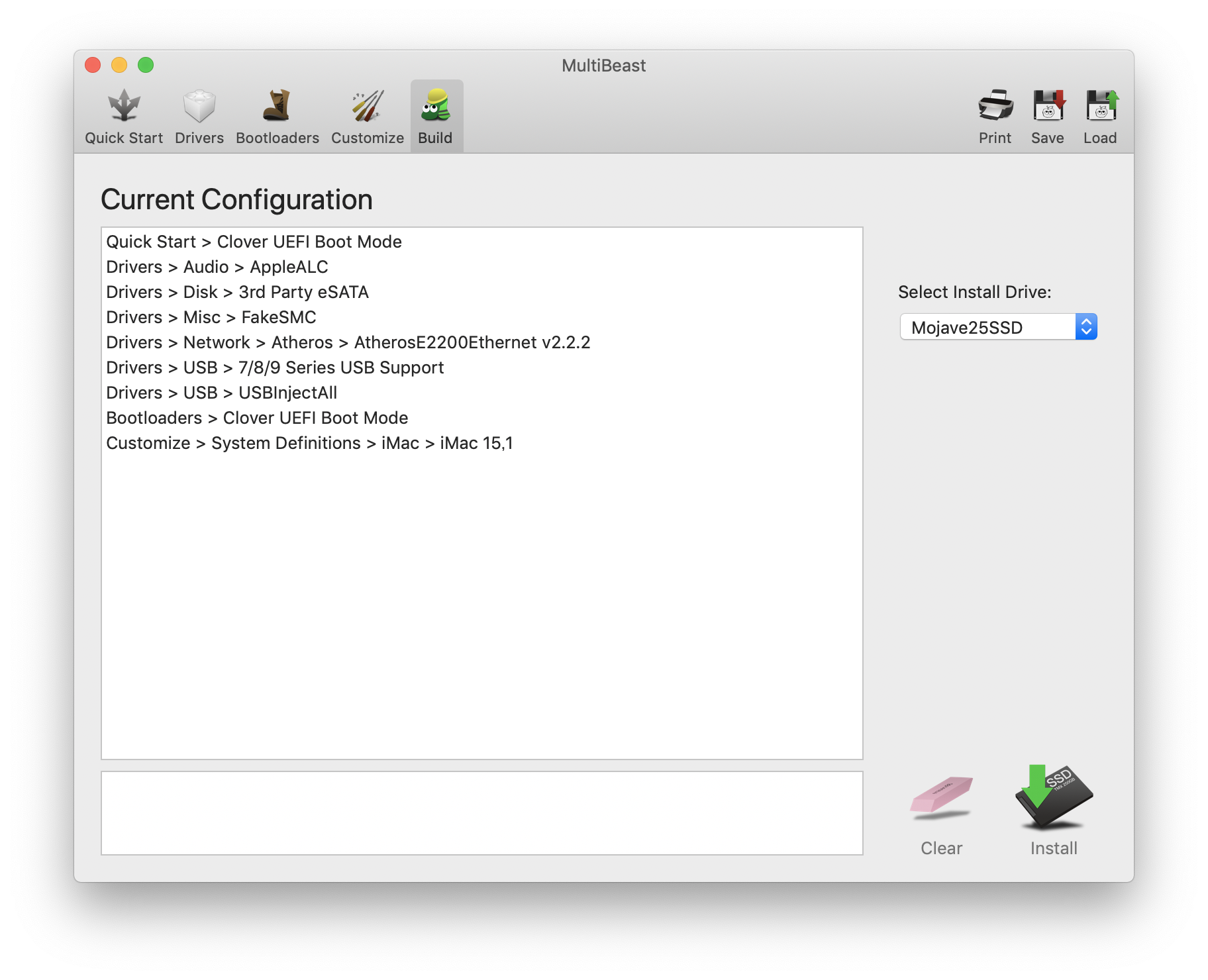Select the Build tab icon
This screenshot has width=1208, height=980.
coord(436,117)
